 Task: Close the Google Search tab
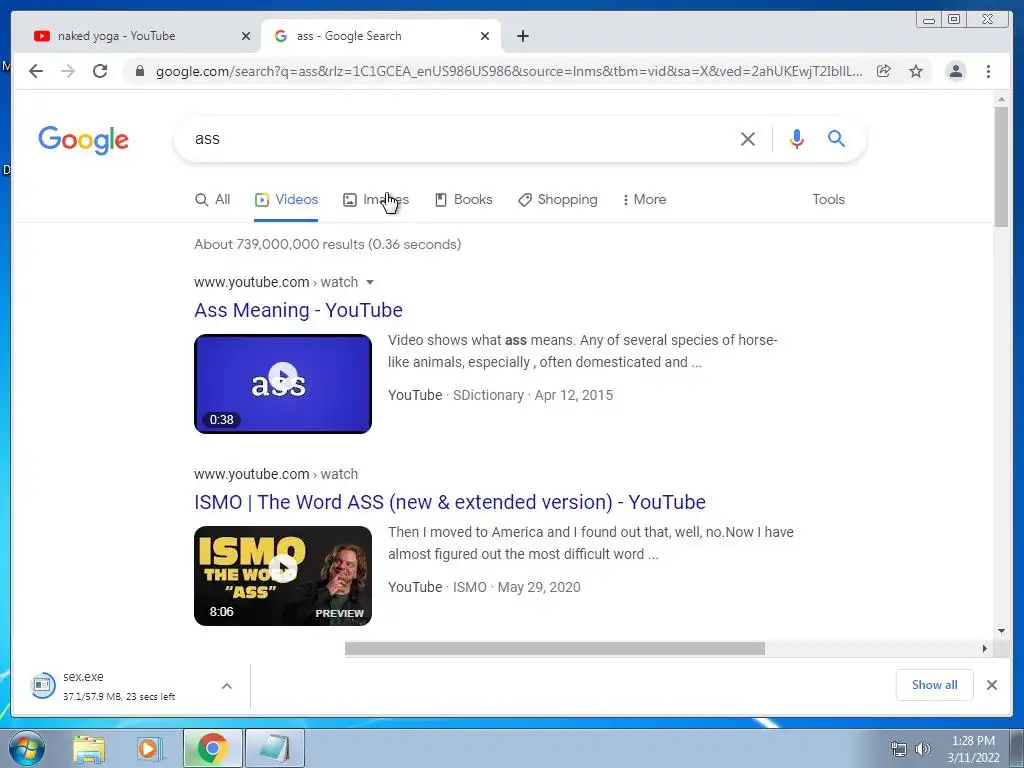[x=485, y=36]
